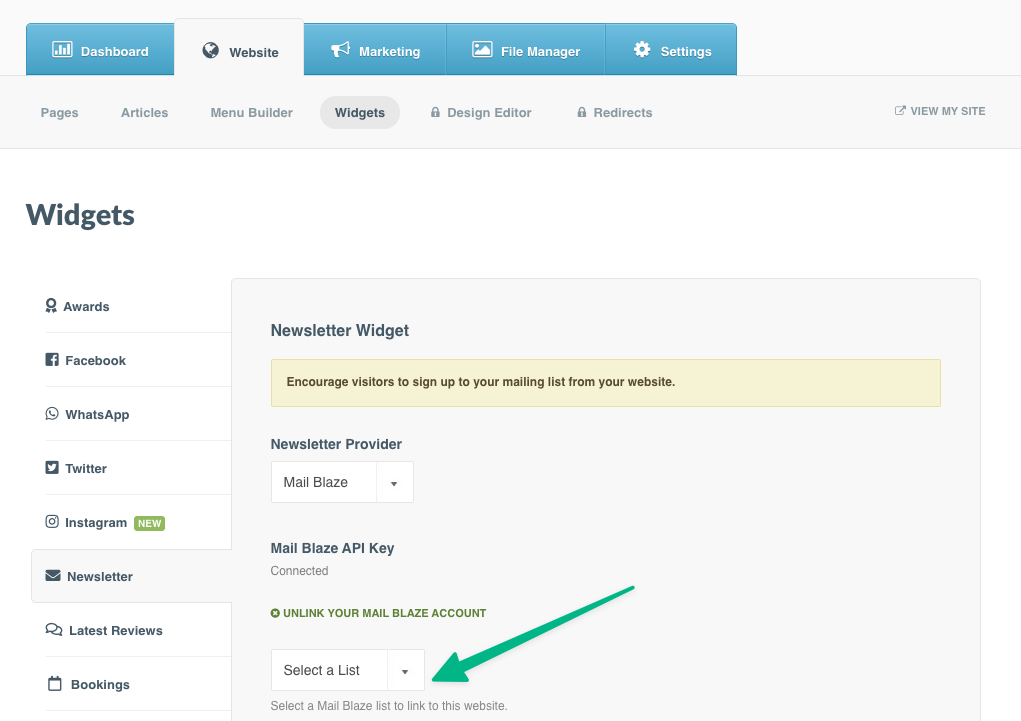Click the Instagram camera icon
The height and width of the screenshot is (721, 1021).
click(x=52, y=522)
